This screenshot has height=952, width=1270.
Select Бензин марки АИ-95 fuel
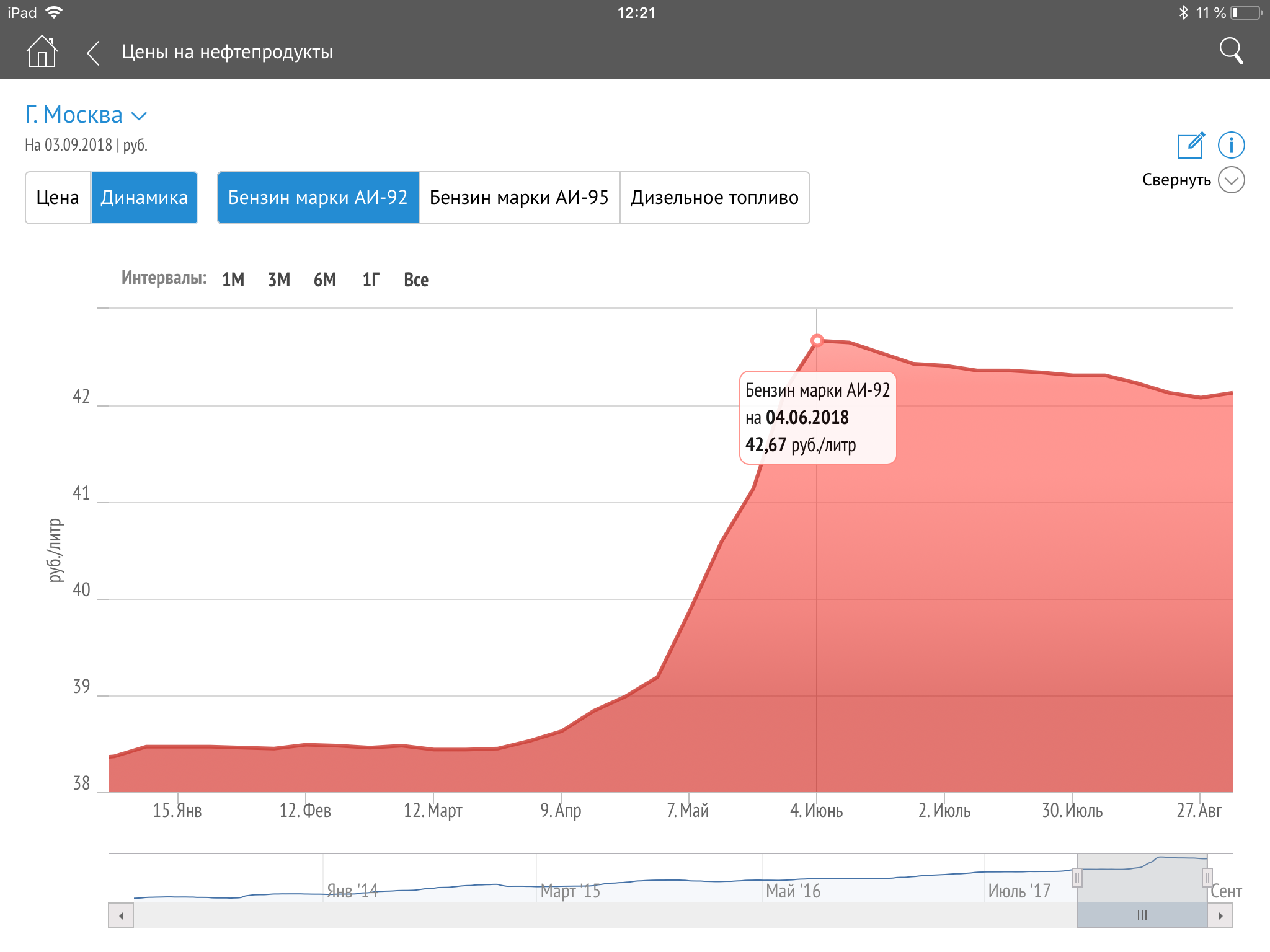tap(519, 198)
